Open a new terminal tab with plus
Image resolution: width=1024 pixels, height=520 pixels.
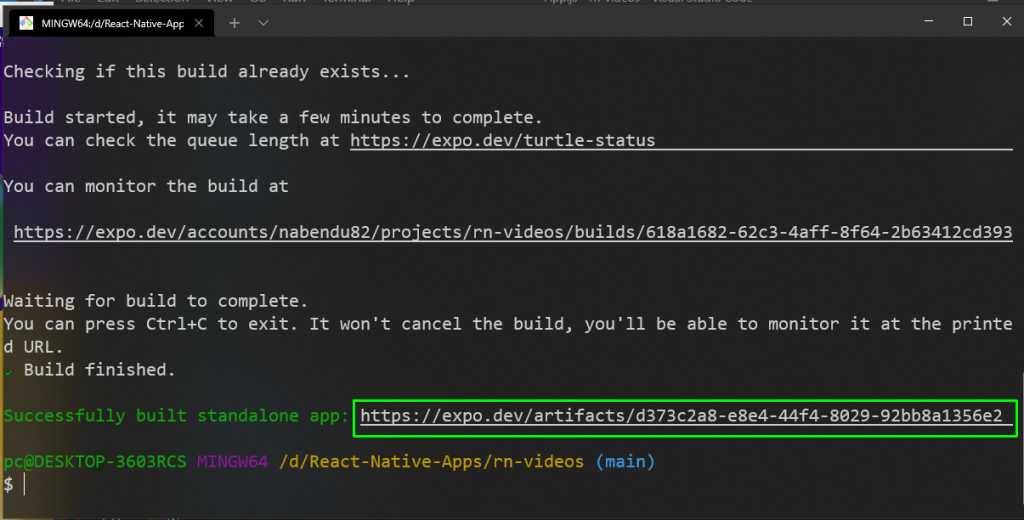pyautogui.click(x=234, y=23)
